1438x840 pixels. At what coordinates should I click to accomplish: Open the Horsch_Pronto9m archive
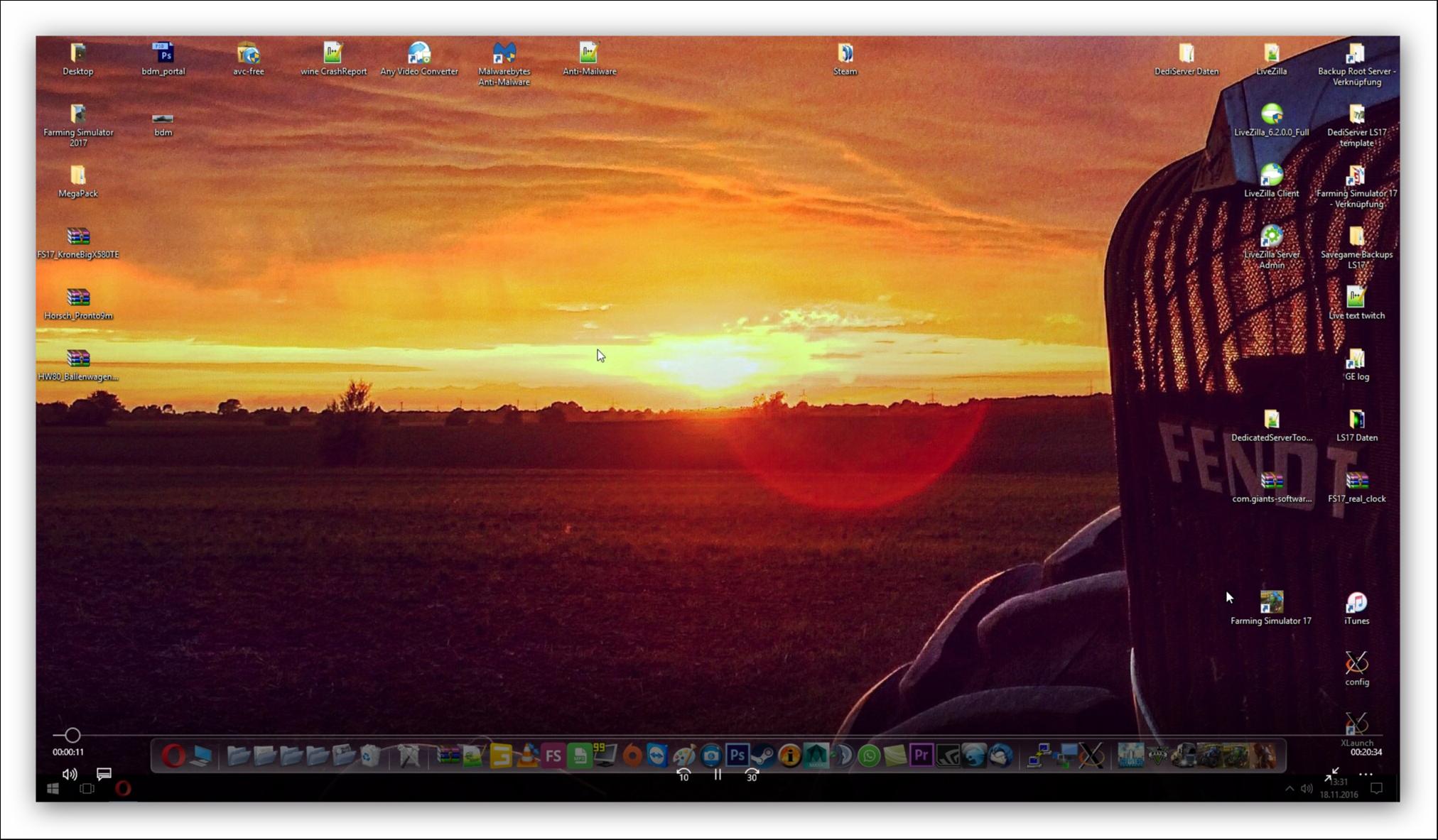point(78,303)
